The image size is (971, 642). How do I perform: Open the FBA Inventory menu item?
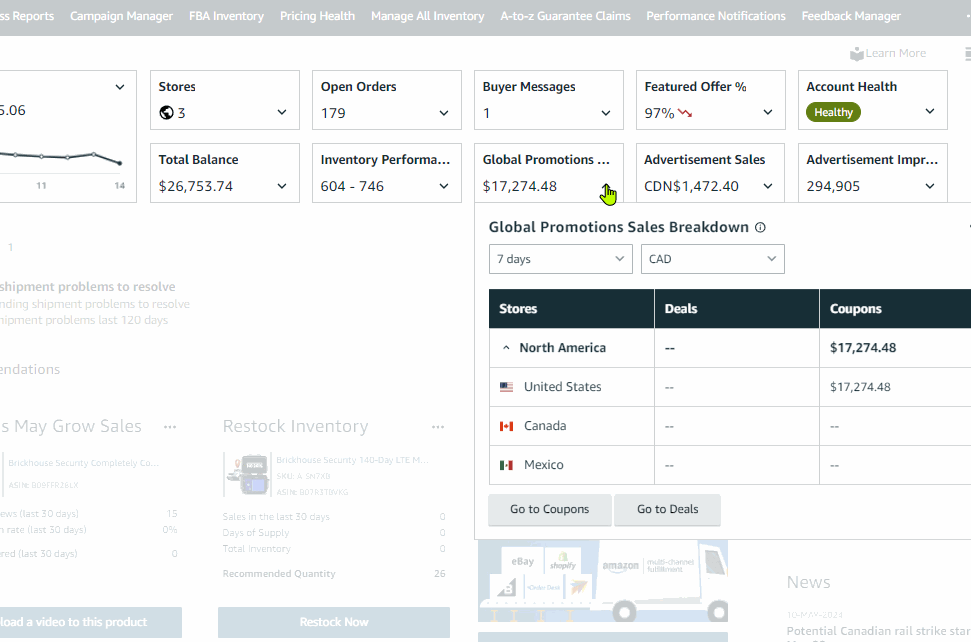pos(226,16)
